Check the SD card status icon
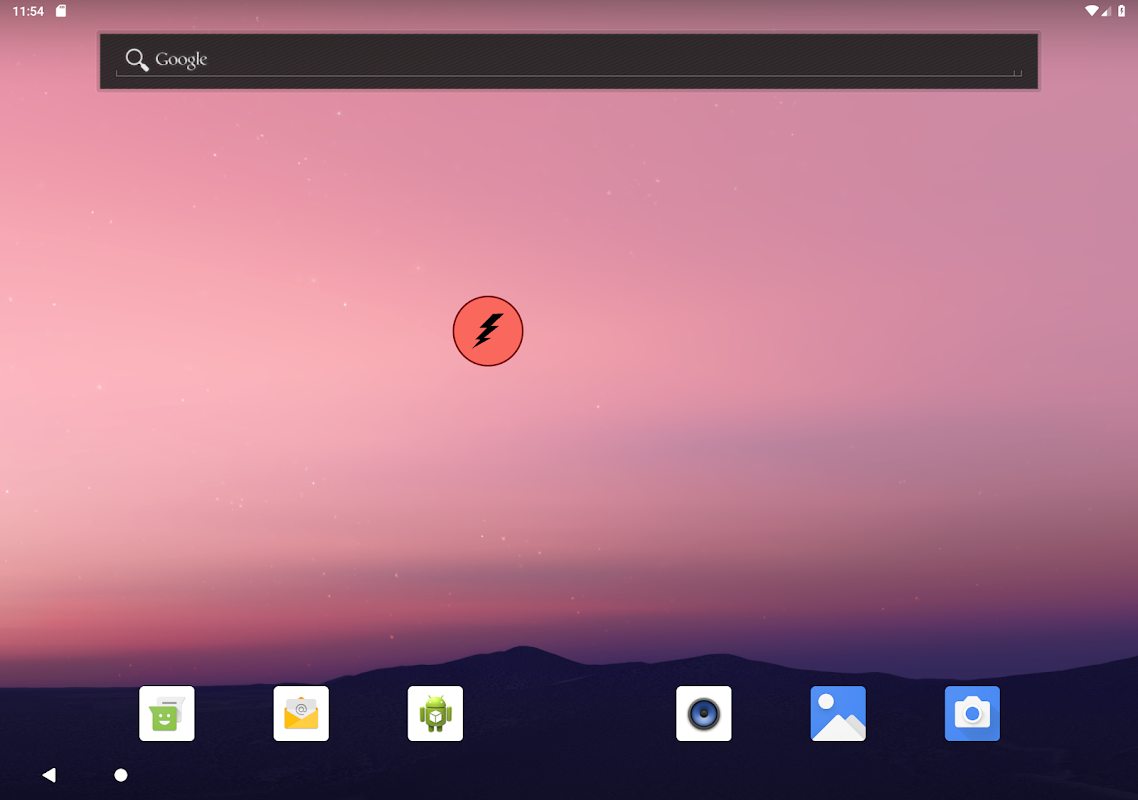 [x=62, y=11]
